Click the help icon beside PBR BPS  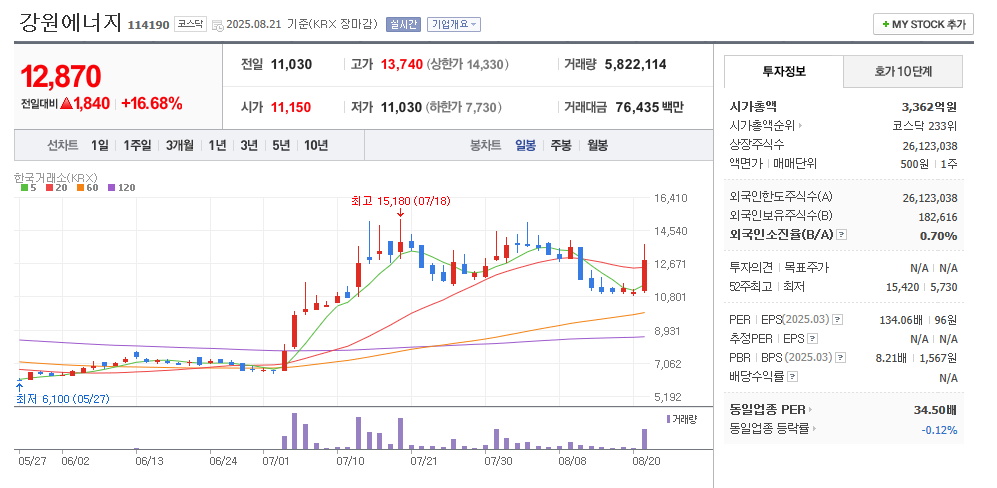click(840, 358)
